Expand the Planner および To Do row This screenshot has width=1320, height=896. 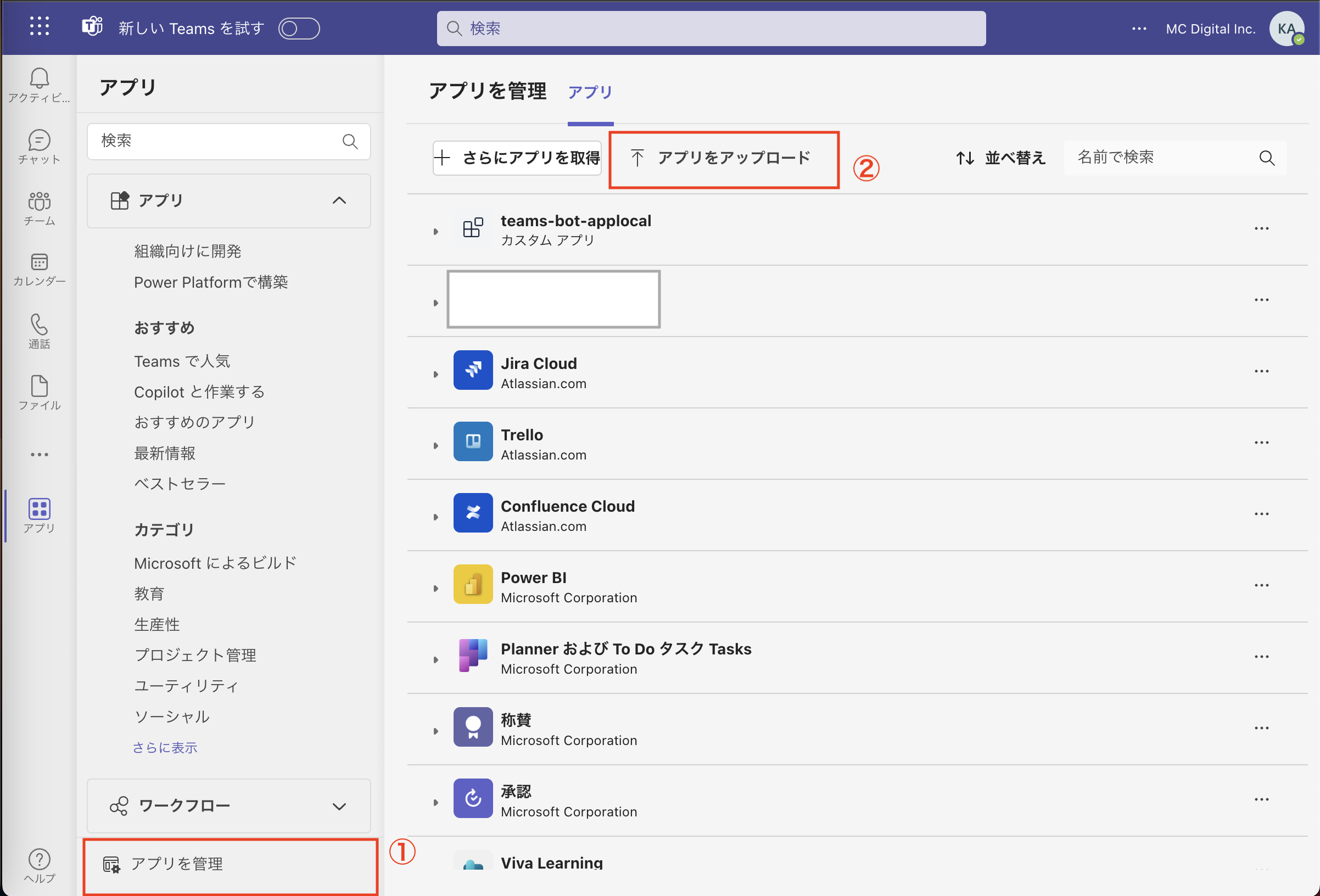click(x=435, y=660)
